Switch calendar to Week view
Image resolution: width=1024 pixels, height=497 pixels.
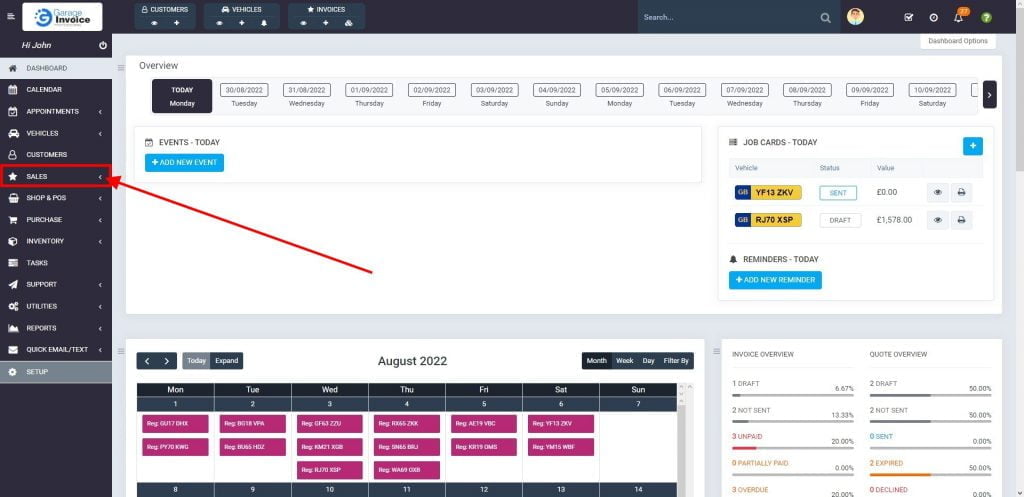pos(624,361)
